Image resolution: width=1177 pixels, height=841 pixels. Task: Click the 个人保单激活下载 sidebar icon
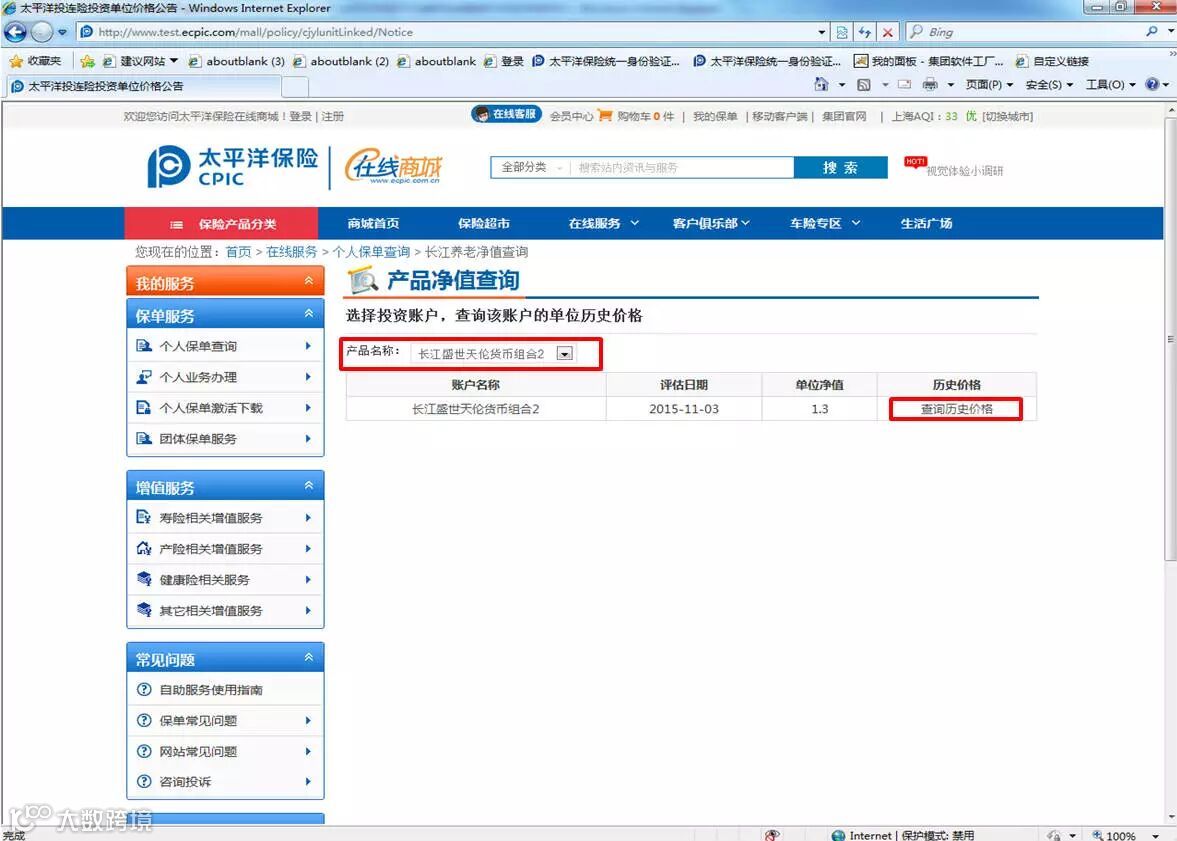pos(143,408)
